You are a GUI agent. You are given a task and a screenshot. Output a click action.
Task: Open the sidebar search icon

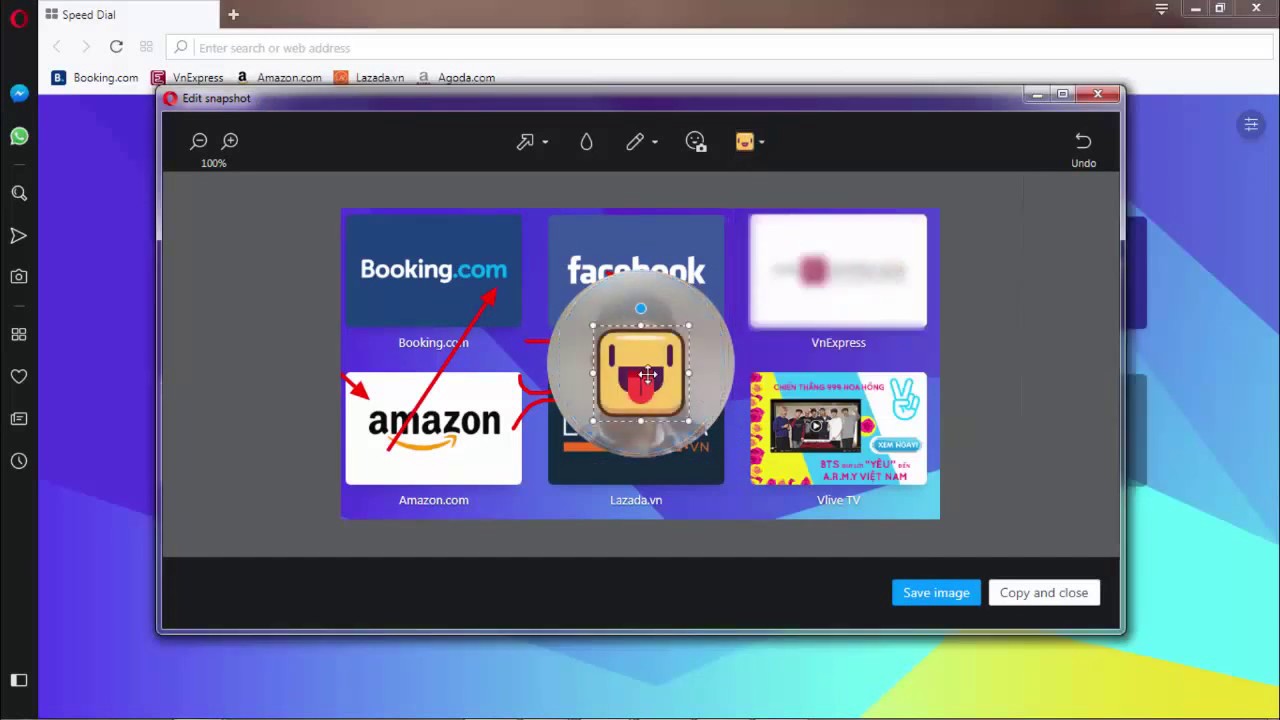click(19, 193)
